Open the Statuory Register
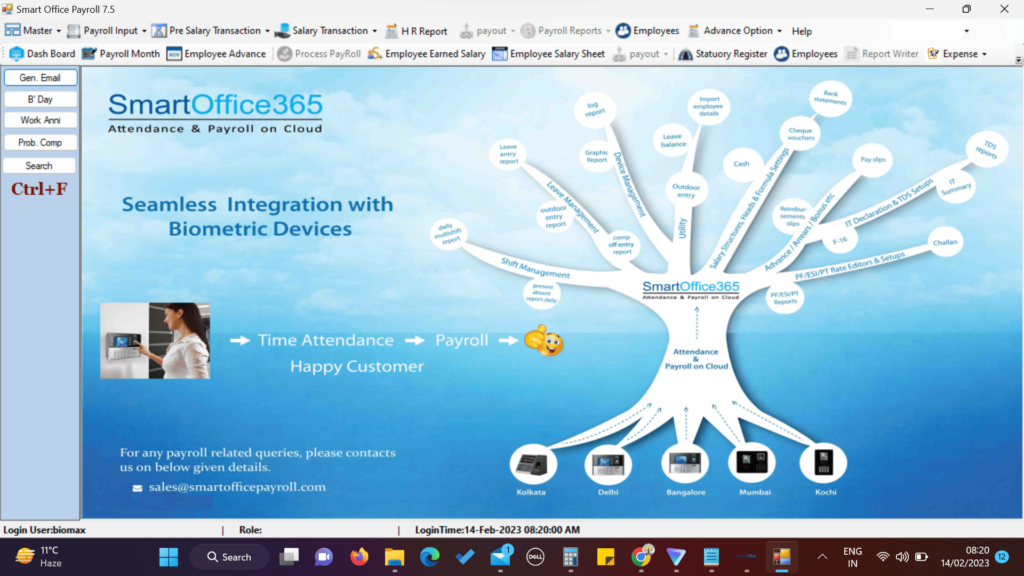Screen dimensions: 1024x576 tap(722, 54)
